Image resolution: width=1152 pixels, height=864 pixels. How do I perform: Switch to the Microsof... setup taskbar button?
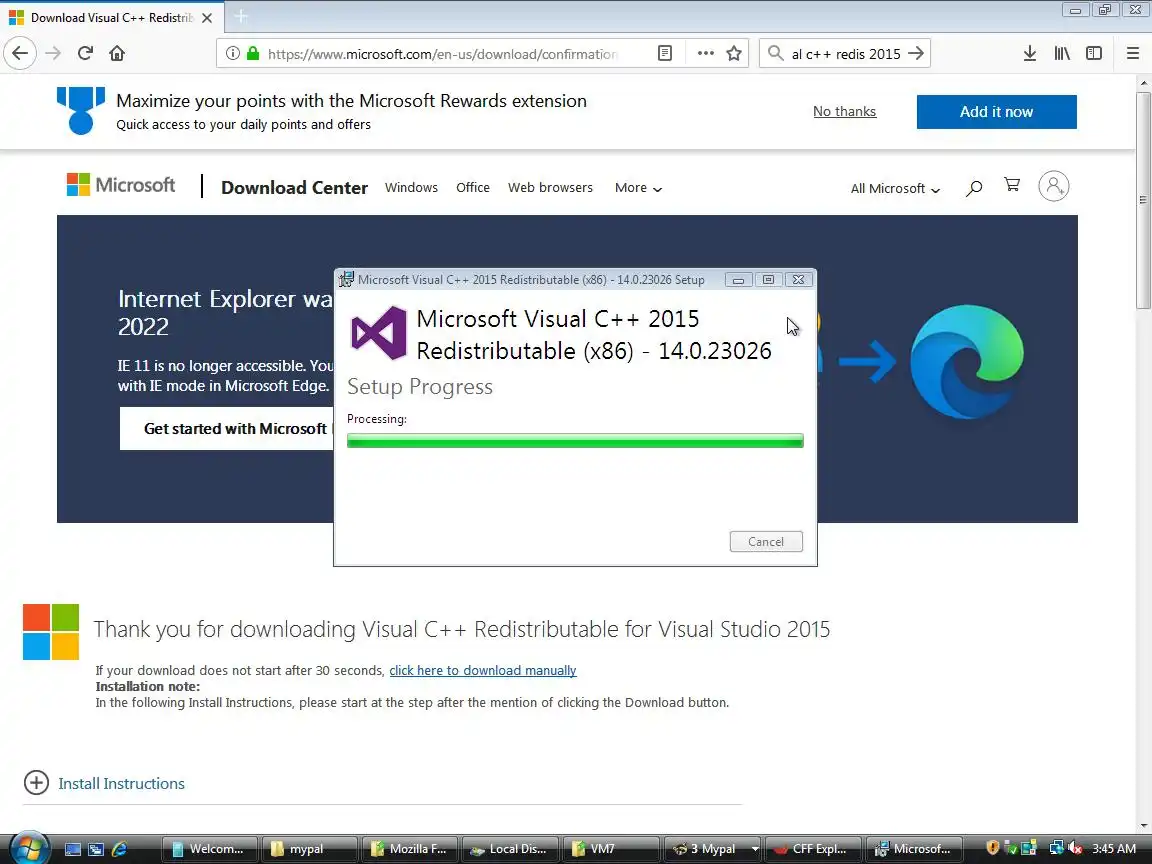pyautogui.click(x=914, y=849)
